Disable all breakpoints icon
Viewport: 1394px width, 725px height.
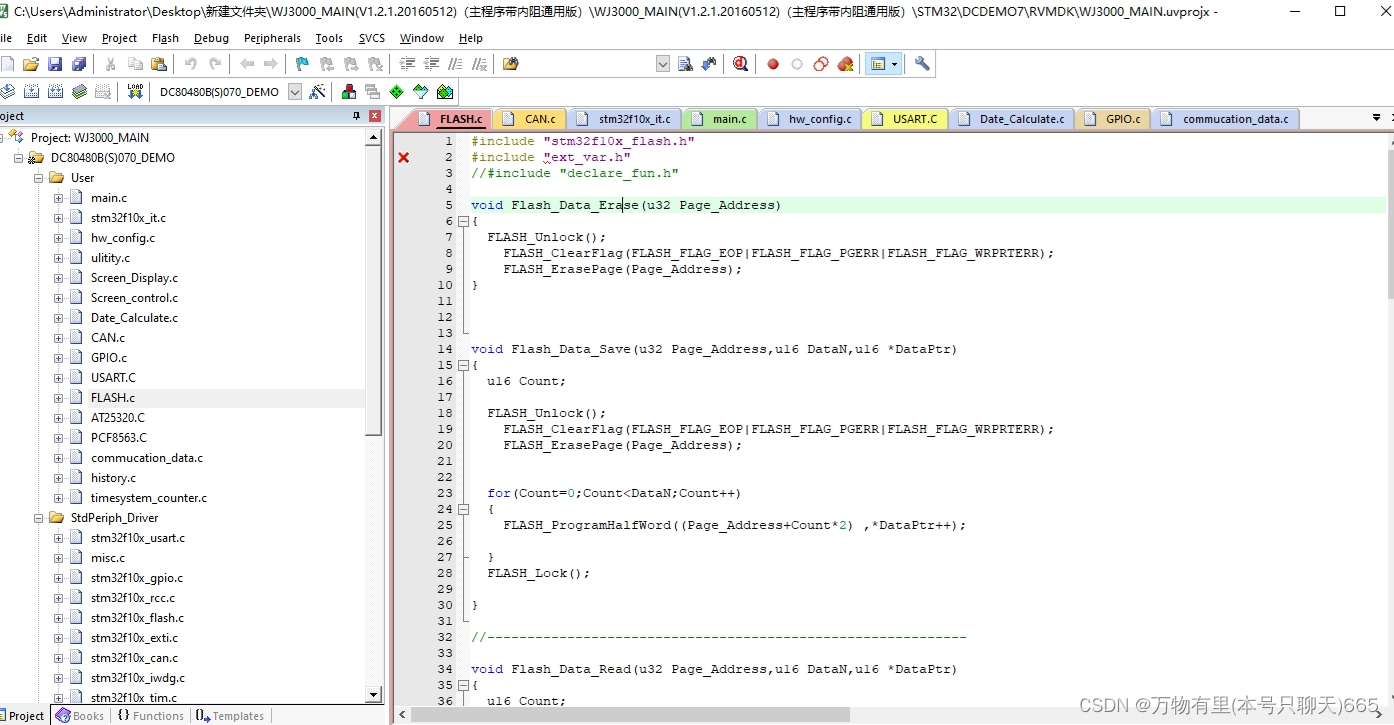pyautogui.click(x=821, y=64)
